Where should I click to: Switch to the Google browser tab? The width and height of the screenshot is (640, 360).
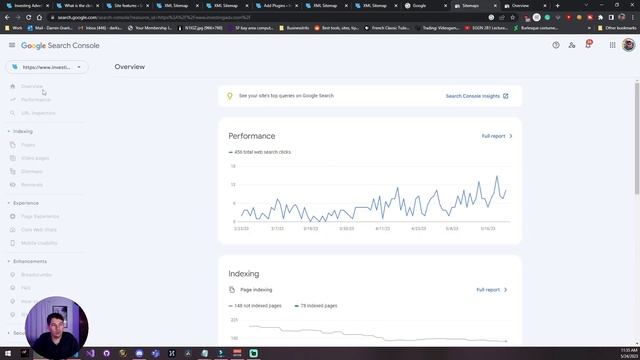click(x=424, y=6)
